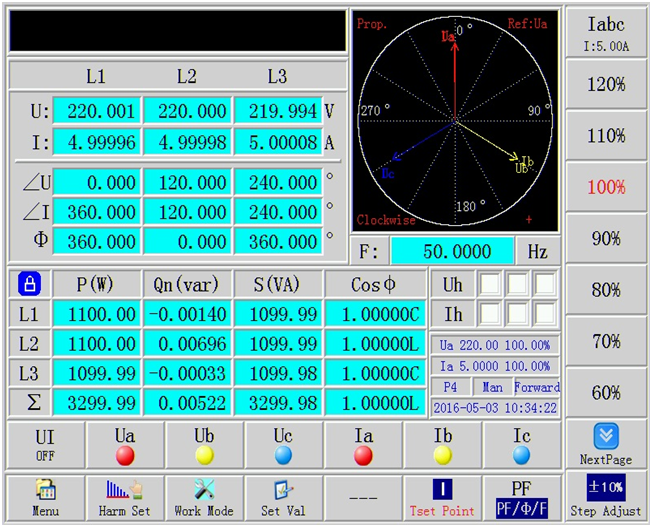The image size is (652, 527).
Task: Set output to 120%
Action: click(606, 84)
